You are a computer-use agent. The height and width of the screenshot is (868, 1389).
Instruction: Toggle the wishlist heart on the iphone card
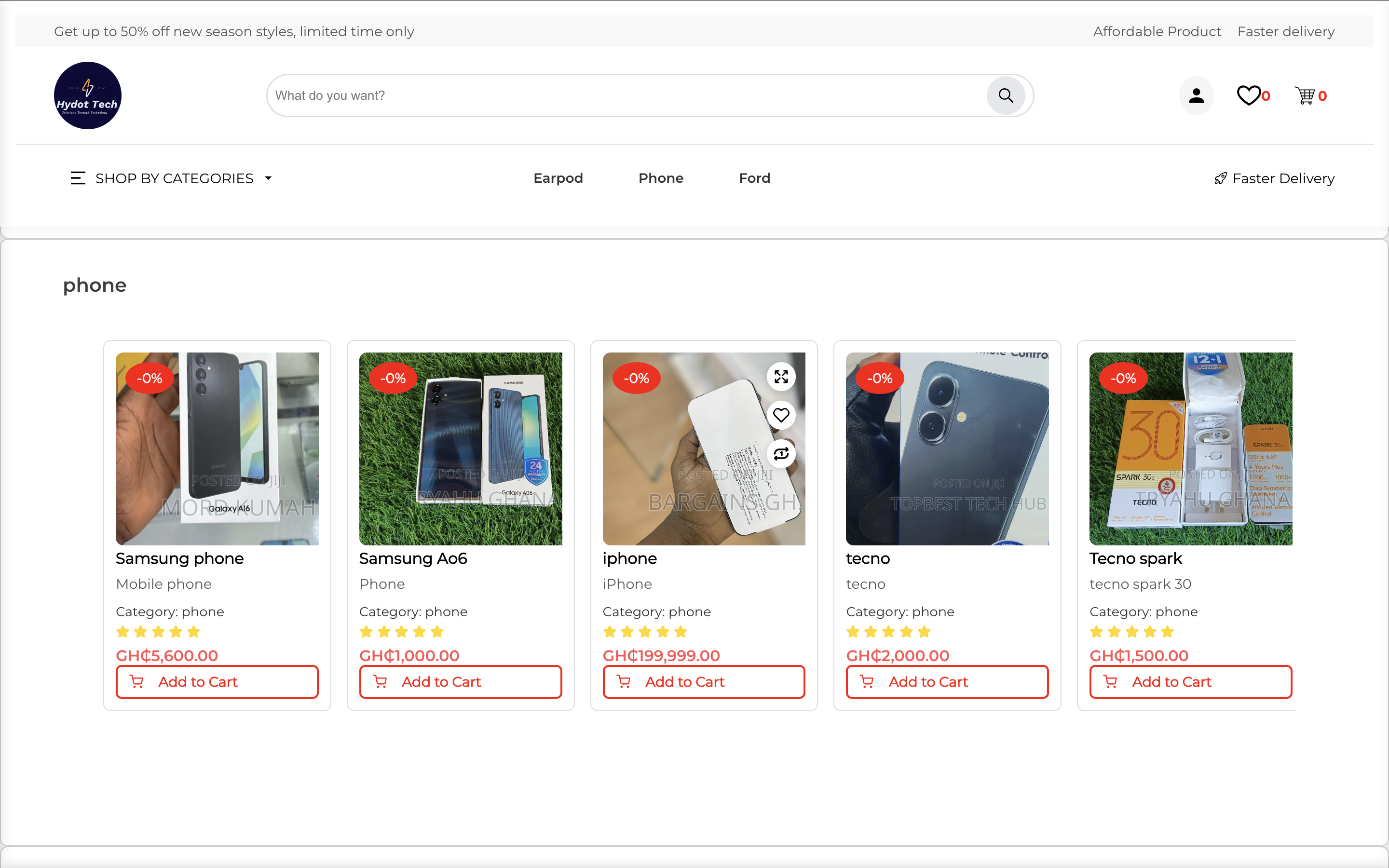click(781, 415)
